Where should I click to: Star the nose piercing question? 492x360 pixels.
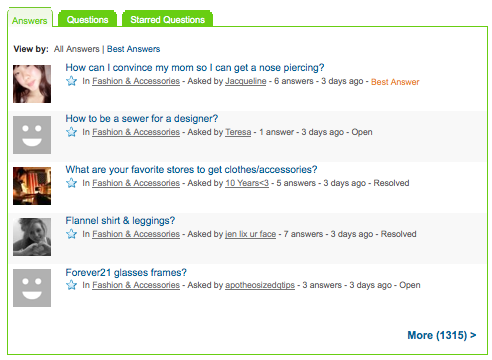pyautogui.click(x=71, y=81)
